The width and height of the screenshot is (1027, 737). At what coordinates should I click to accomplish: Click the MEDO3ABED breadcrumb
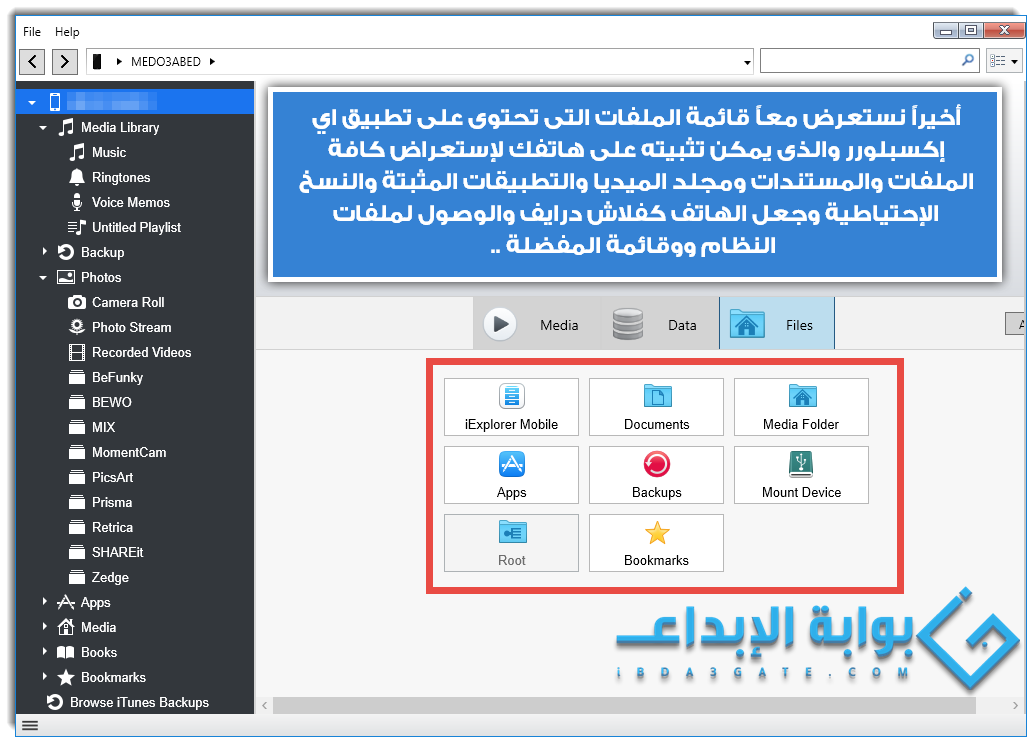(x=166, y=62)
